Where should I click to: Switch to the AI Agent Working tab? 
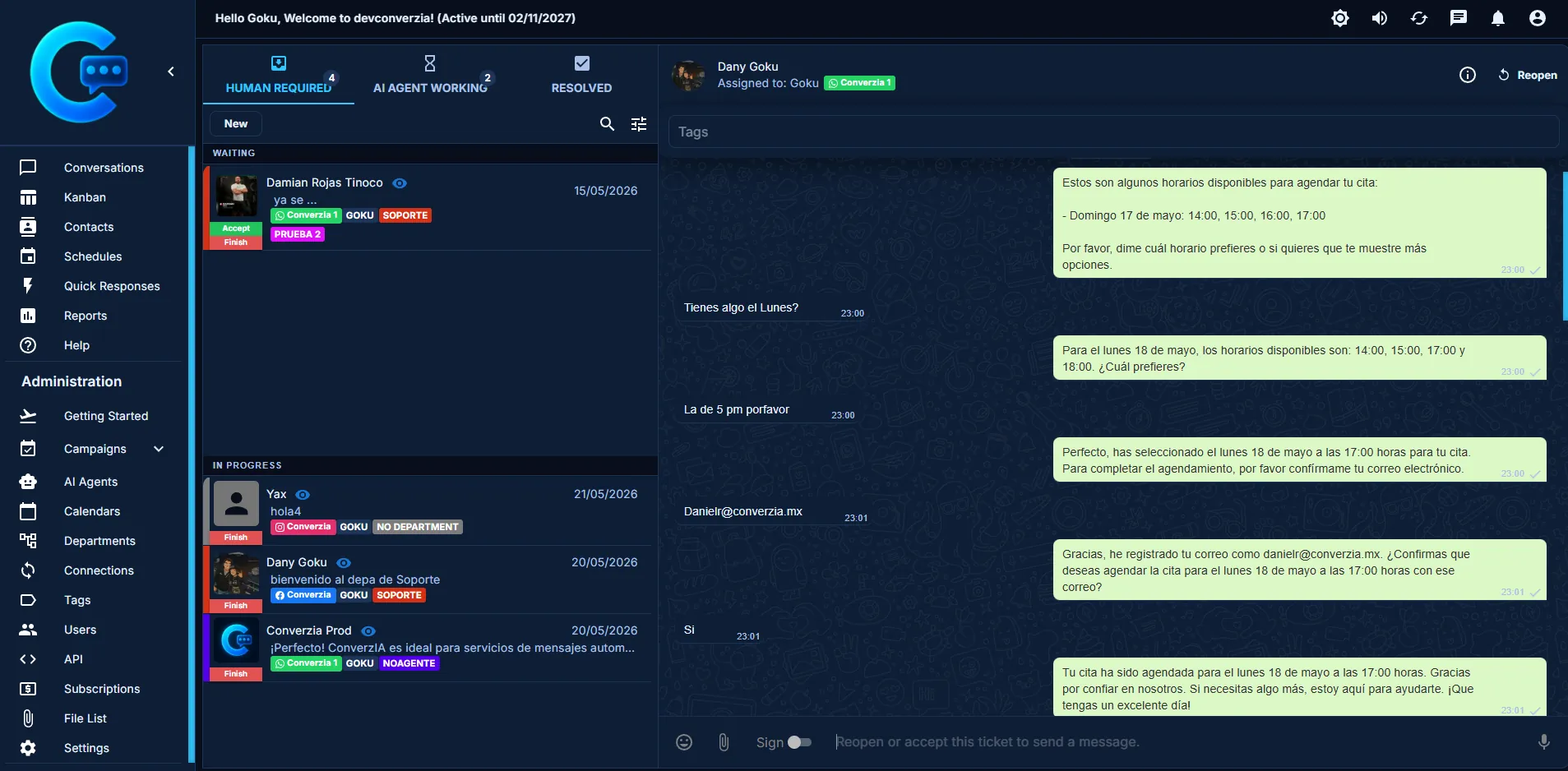pyautogui.click(x=430, y=75)
